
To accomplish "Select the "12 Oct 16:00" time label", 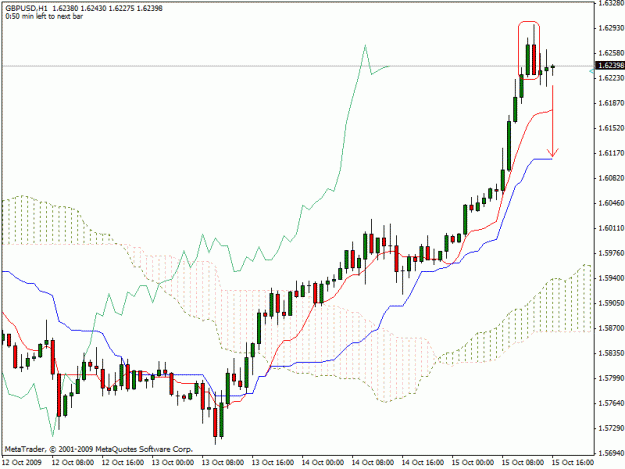I will tap(123, 463).
